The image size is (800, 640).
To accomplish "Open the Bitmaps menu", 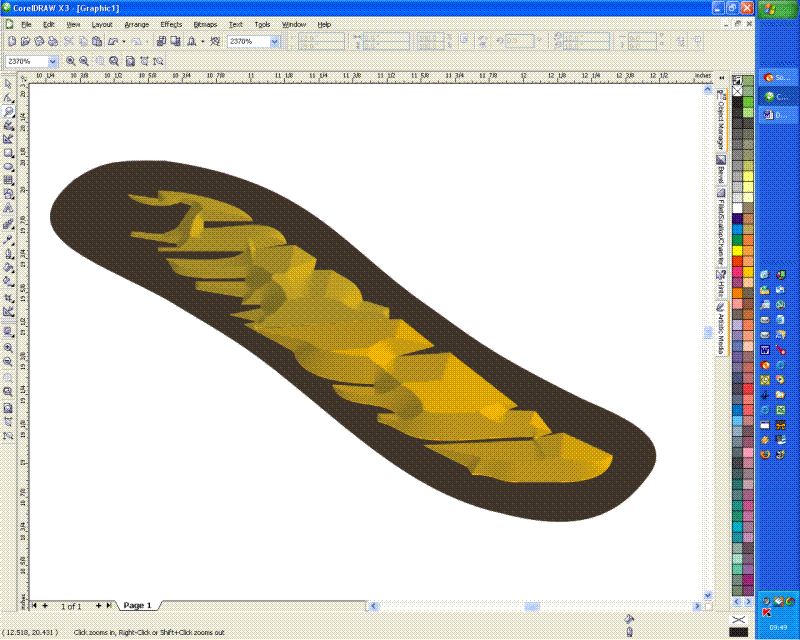I will pyautogui.click(x=205, y=23).
